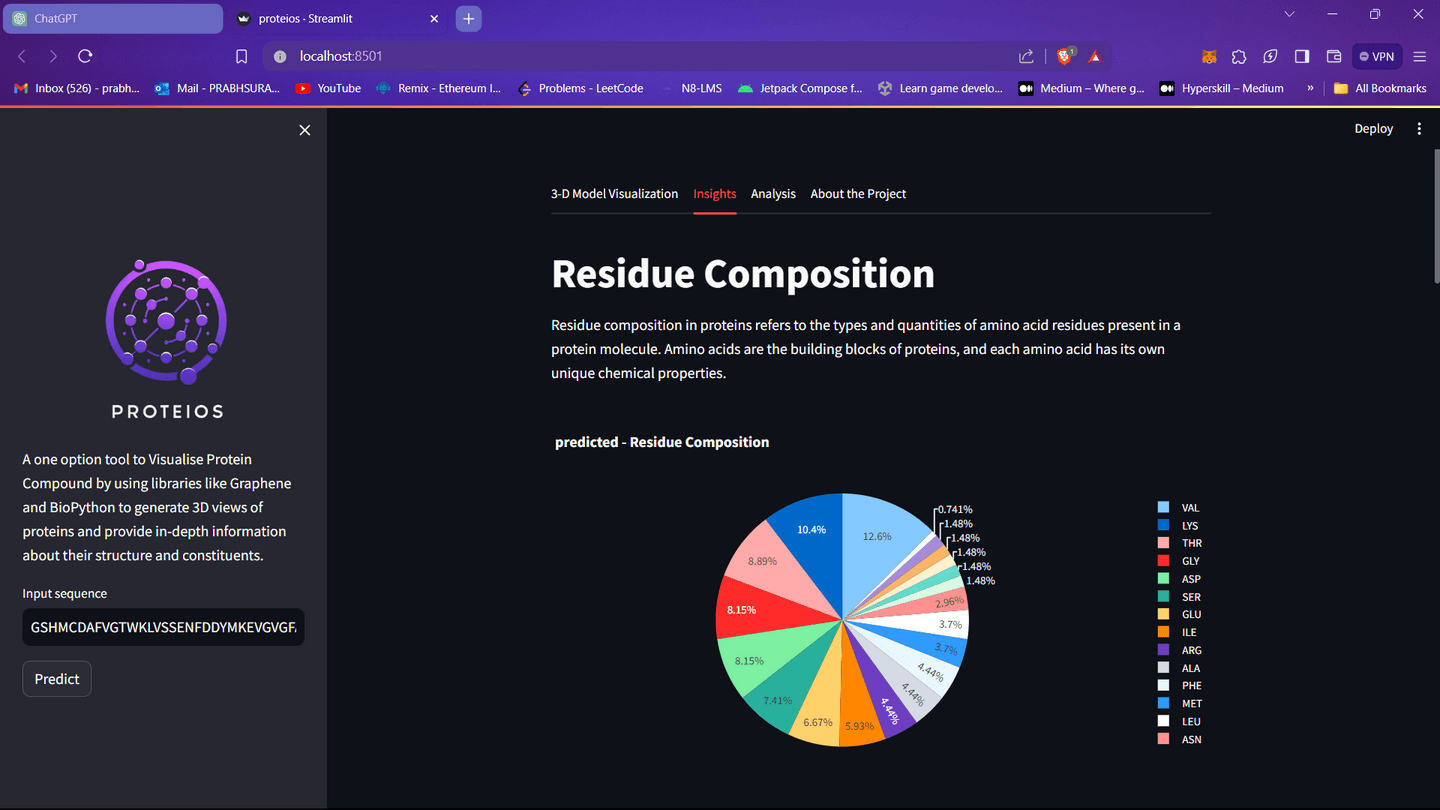Toggle the VAL legend color swatch
The height and width of the screenshot is (810, 1440).
point(1163,508)
